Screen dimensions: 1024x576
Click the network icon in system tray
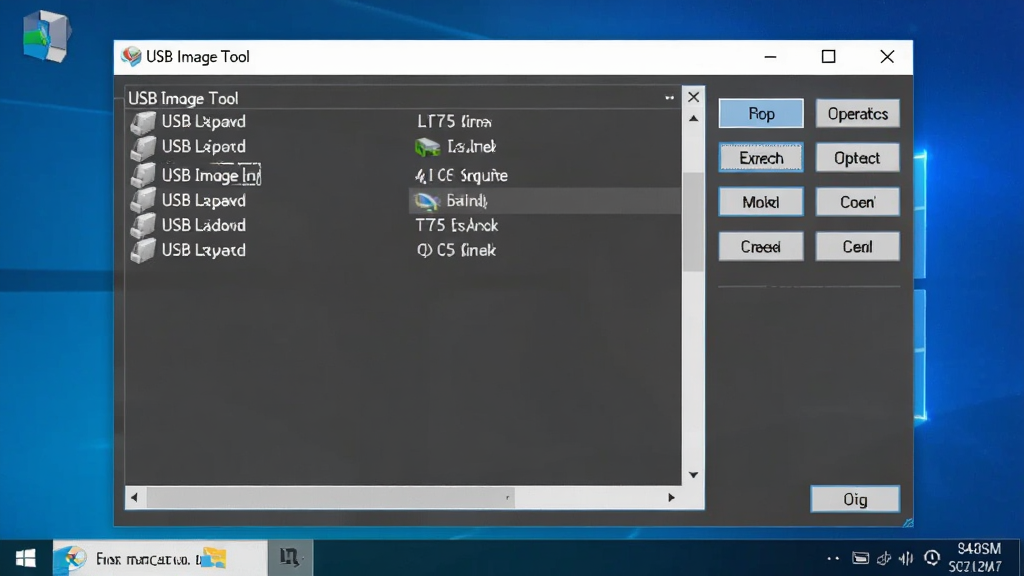(884, 558)
